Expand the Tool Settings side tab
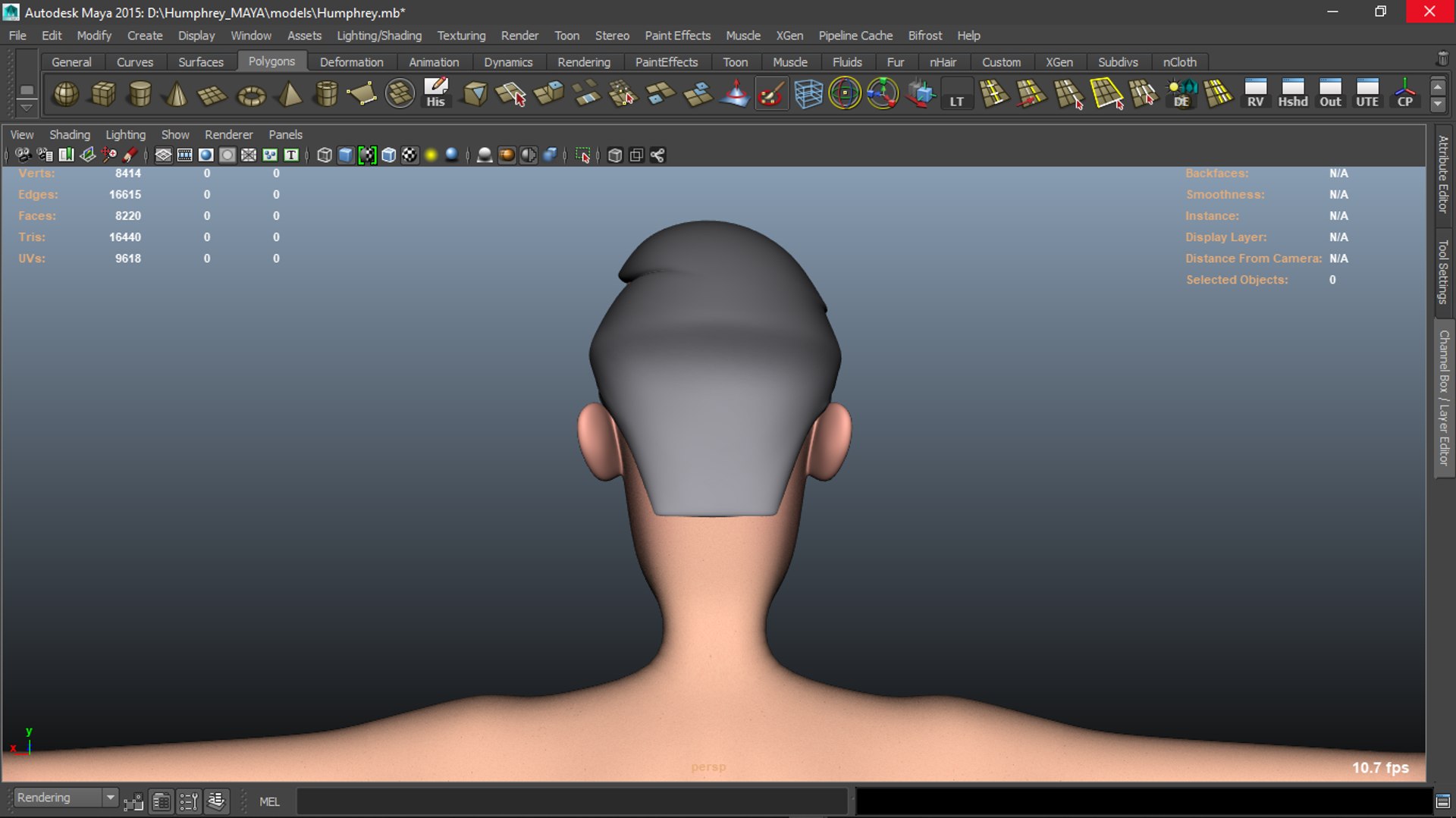 click(x=1443, y=271)
